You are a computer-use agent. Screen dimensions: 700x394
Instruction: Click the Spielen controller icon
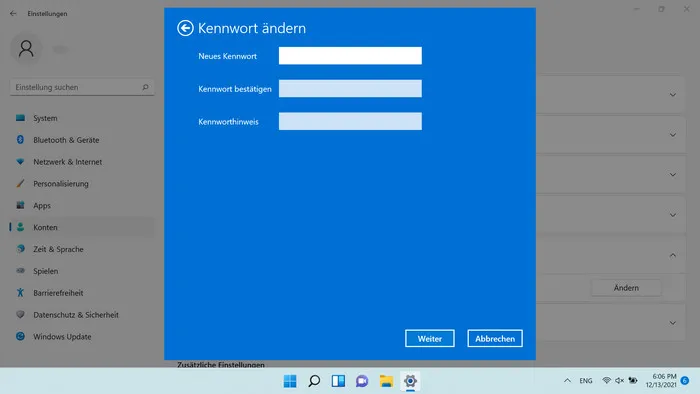[20, 271]
